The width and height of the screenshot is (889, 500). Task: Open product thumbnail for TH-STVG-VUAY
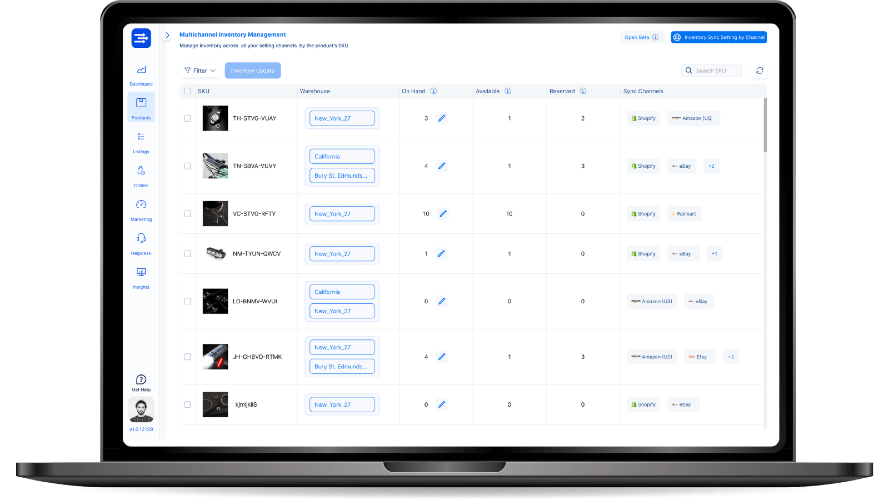(215, 118)
